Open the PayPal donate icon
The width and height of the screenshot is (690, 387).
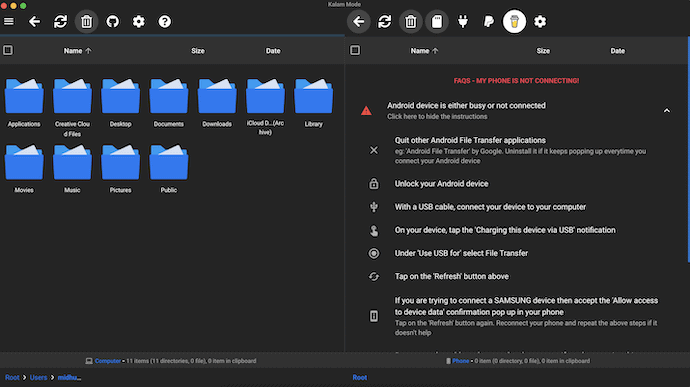coord(488,21)
